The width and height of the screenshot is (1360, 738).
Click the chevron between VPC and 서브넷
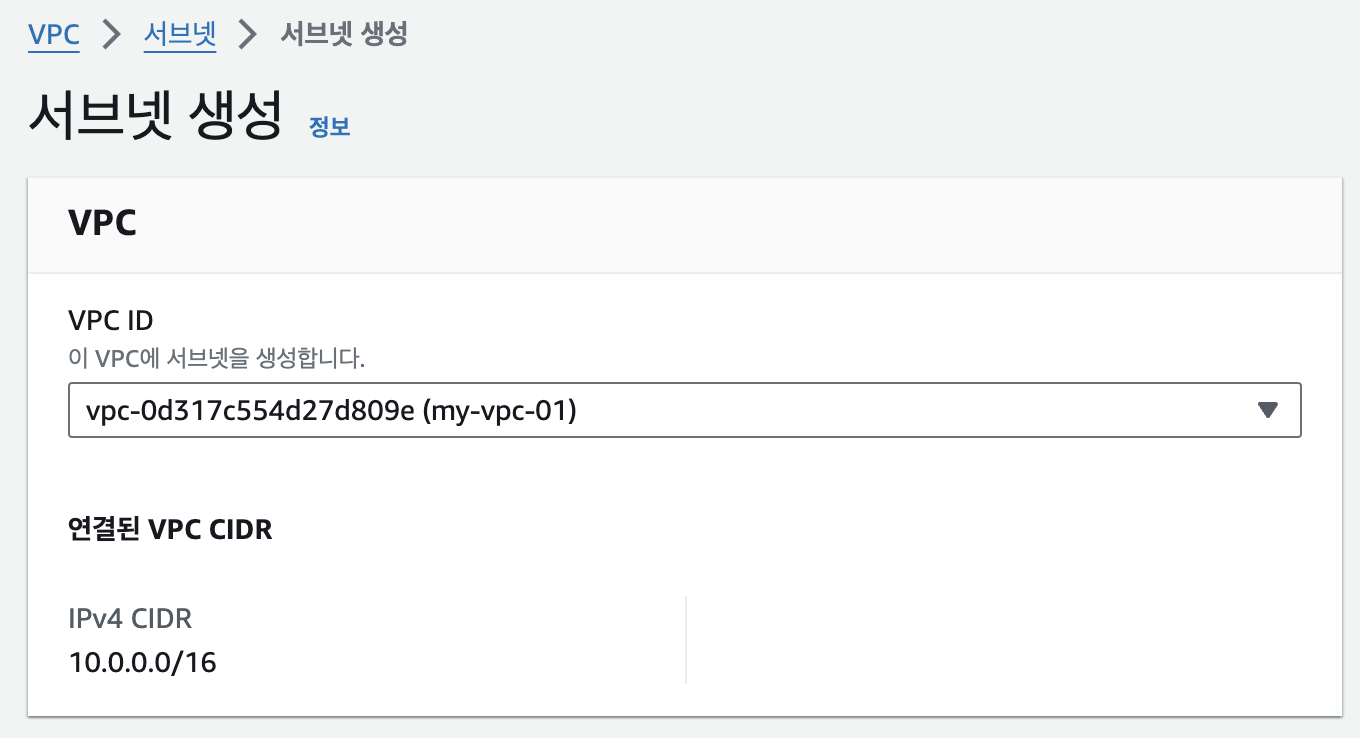click(x=110, y=34)
